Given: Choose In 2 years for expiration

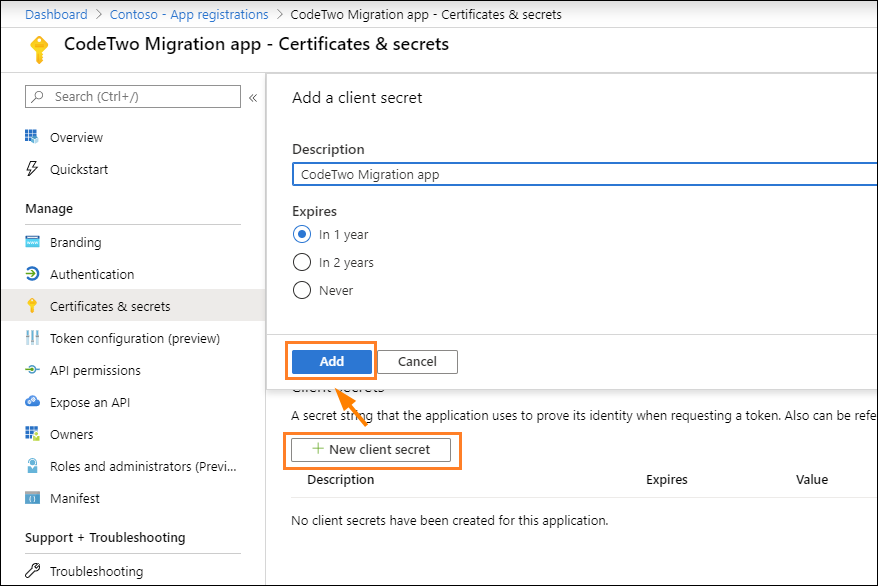Looking at the screenshot, I should pos(302,262).
